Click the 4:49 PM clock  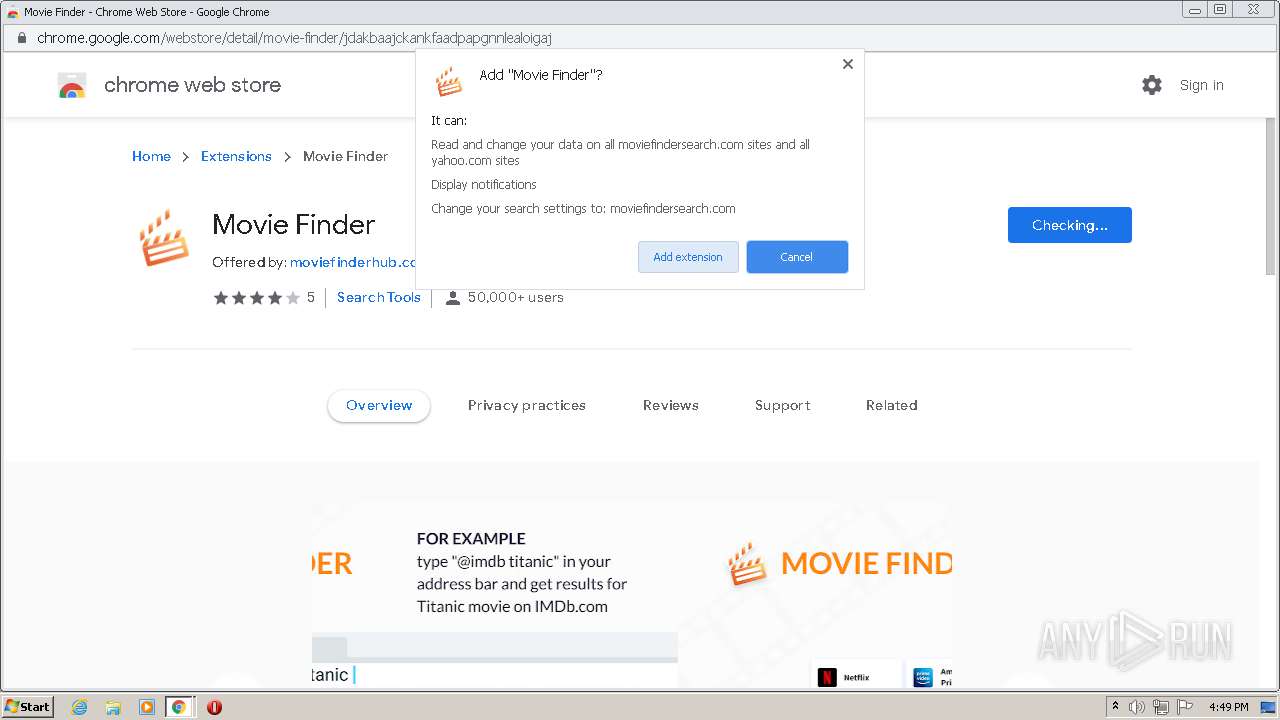pyautogui.click(x=1229, y=707)
